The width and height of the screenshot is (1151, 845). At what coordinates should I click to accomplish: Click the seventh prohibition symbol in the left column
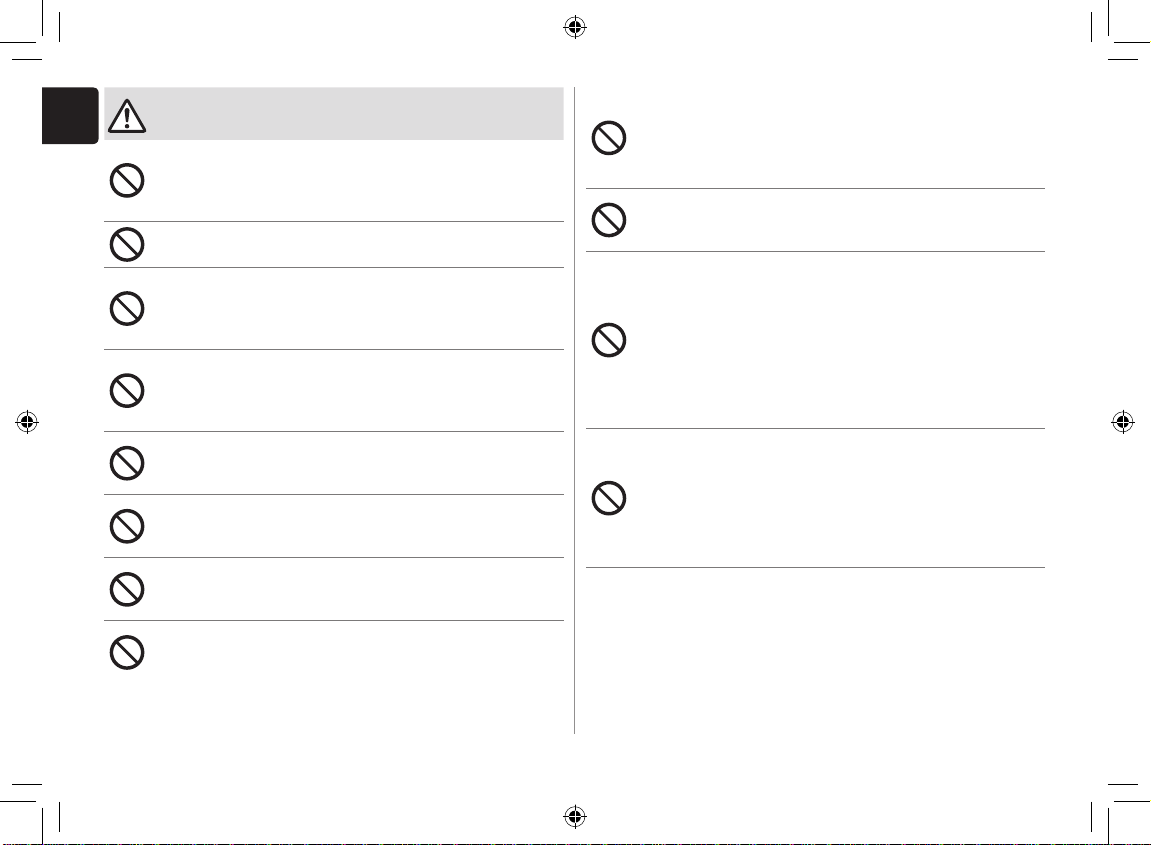pos(126,588)
